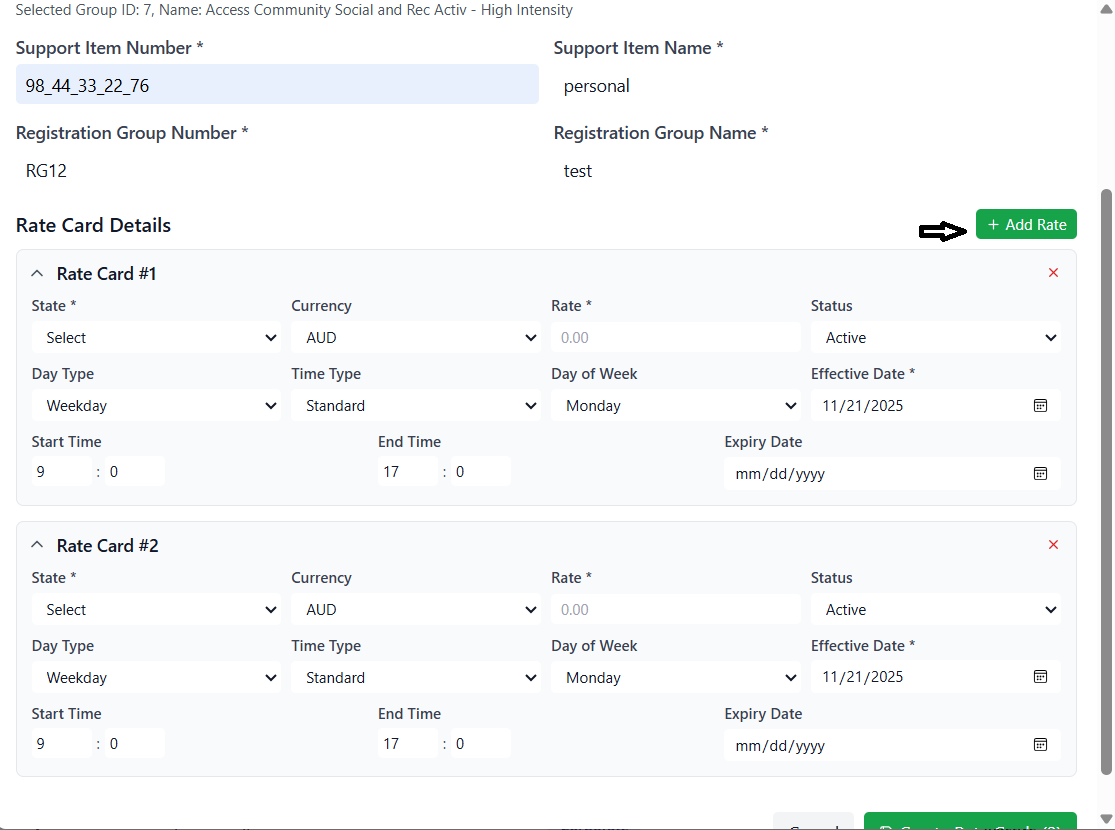Remove Rate Card #2 with red X
Viewport: 1115px width, 830px height.
coord(1053,545)
